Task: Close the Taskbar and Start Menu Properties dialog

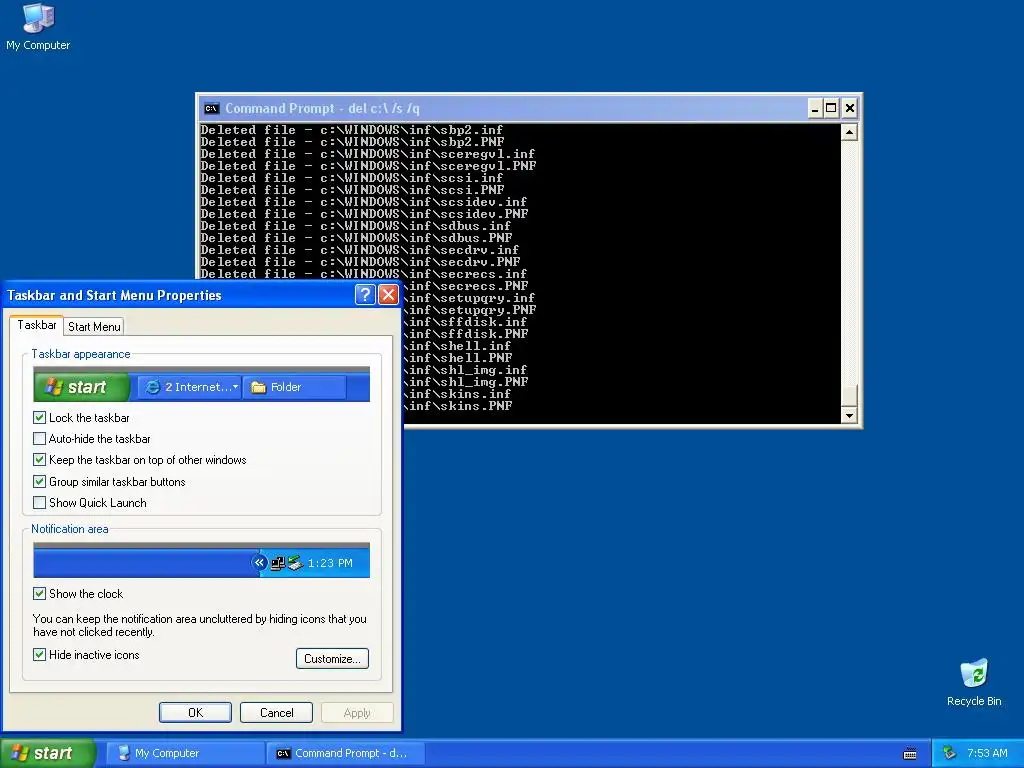Action: 389,295
